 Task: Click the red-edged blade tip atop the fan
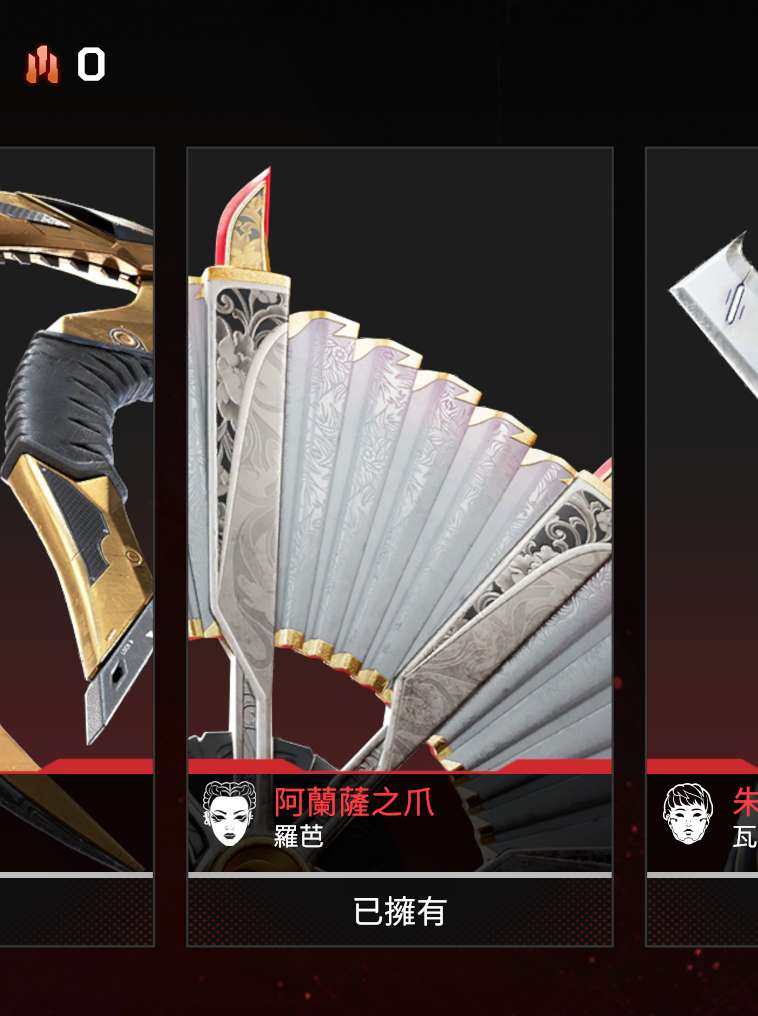tap(244, 220)
